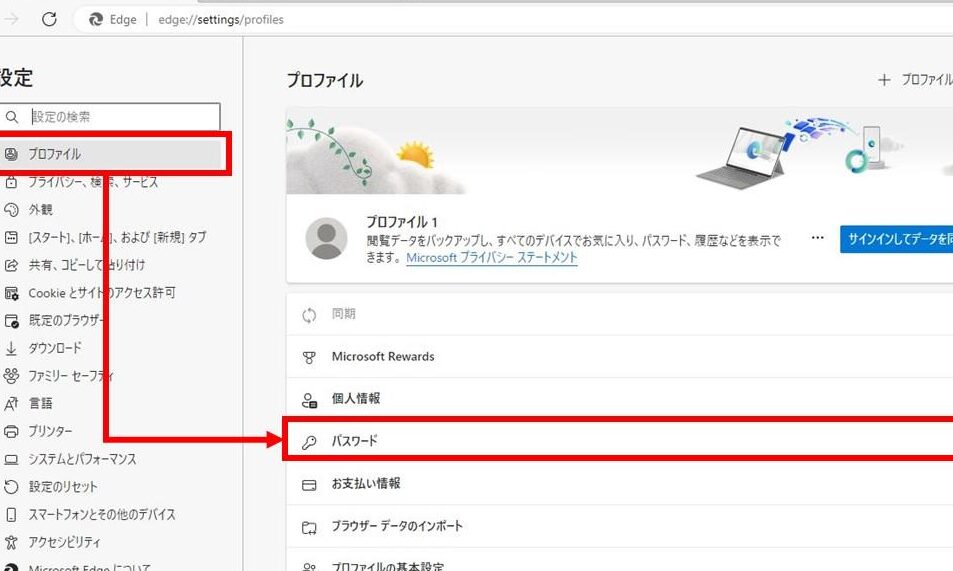Click the プリンター printer icon
The width and height of the screenshot is (953, 571).
click(12, 432)
